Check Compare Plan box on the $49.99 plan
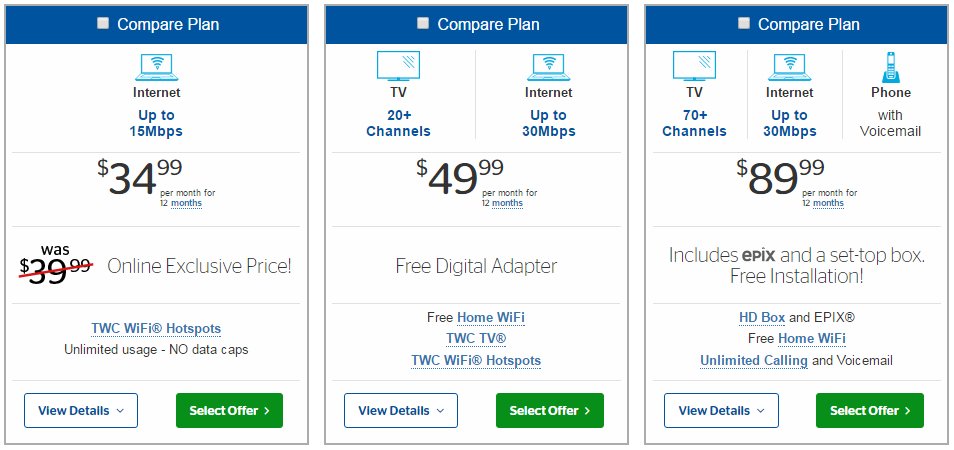 point(423,23)
